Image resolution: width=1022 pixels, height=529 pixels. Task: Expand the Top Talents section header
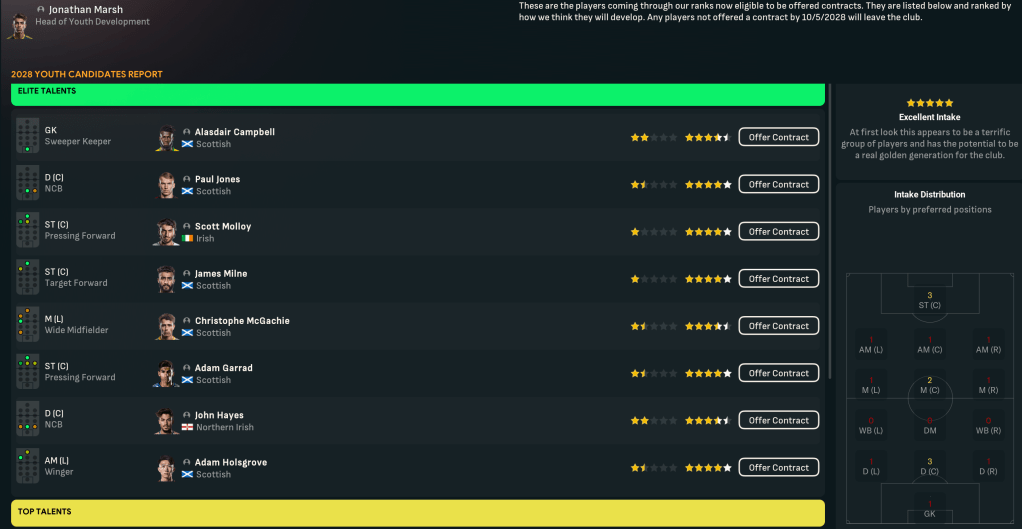tap(418, 513)
